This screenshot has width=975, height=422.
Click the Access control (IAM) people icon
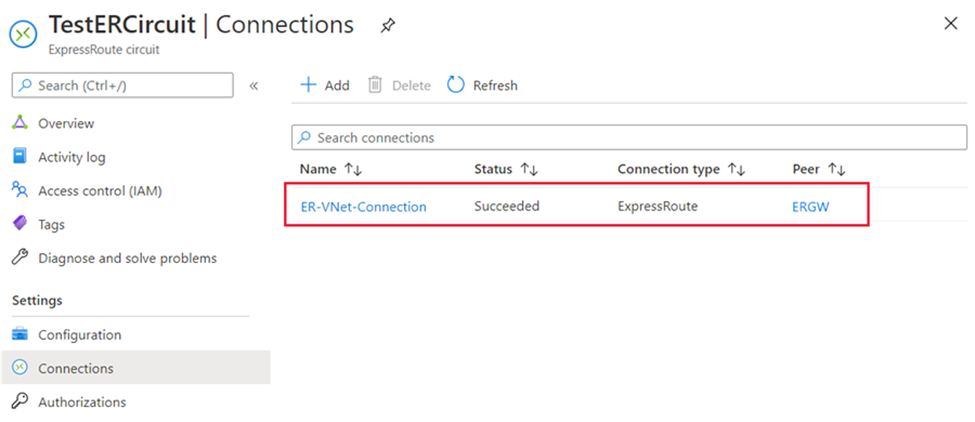[19, 190]
